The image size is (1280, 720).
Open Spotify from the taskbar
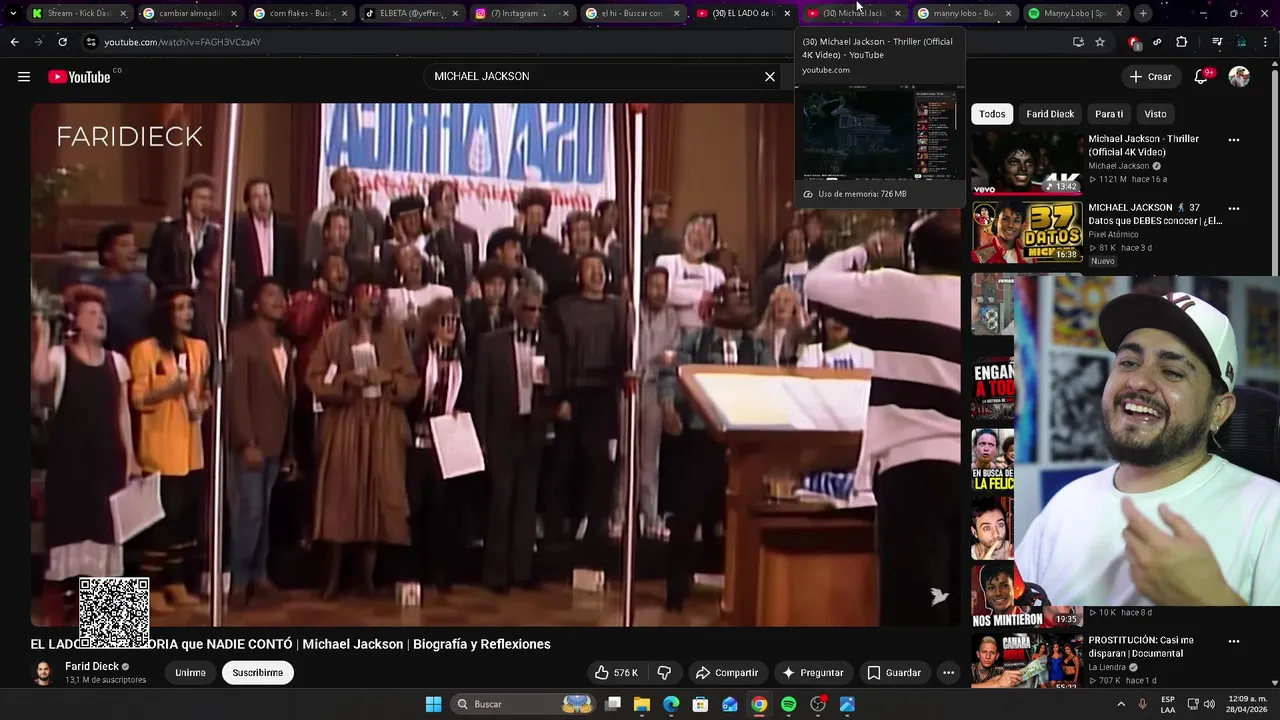point(788,704)
